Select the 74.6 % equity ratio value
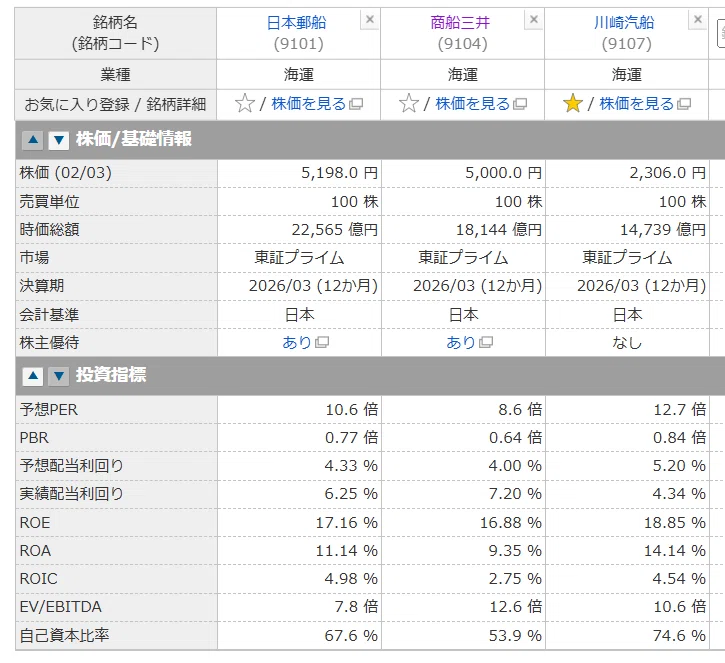The height and width of the screenshot is (663, 725). click(x=679, y=636)
